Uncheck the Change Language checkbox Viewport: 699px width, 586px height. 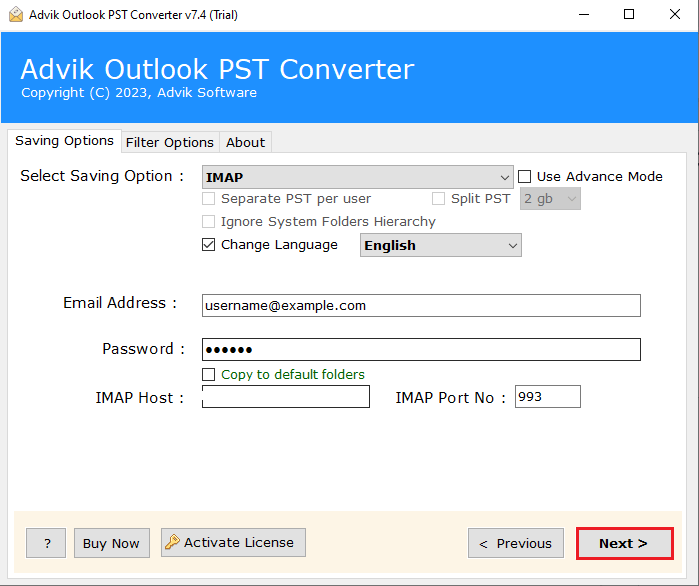click(x=209, y=245)
